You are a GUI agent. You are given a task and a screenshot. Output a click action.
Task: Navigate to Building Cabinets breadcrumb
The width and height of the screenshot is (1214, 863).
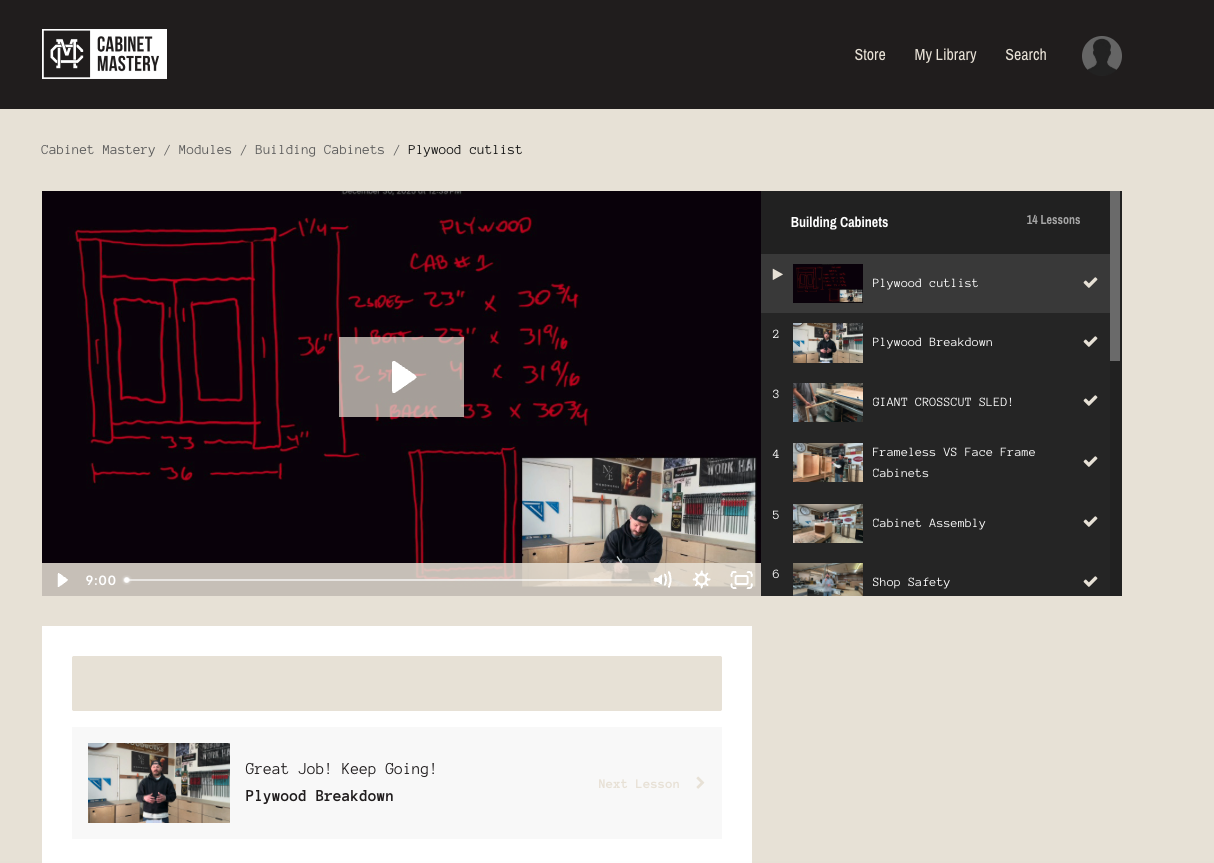pyautogui.click(x=319, y=150)
